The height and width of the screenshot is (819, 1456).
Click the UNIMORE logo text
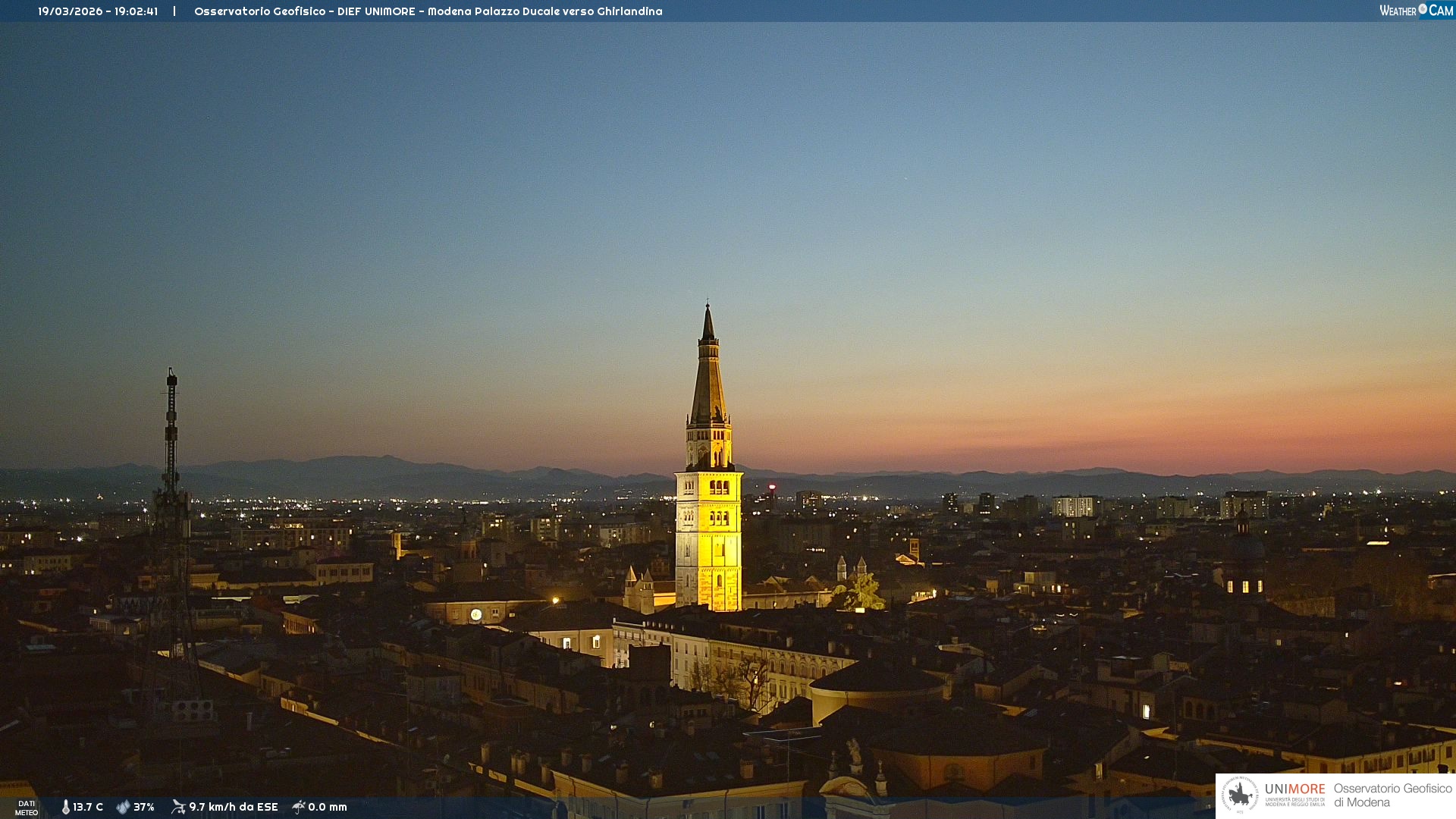coord(1294,789)
